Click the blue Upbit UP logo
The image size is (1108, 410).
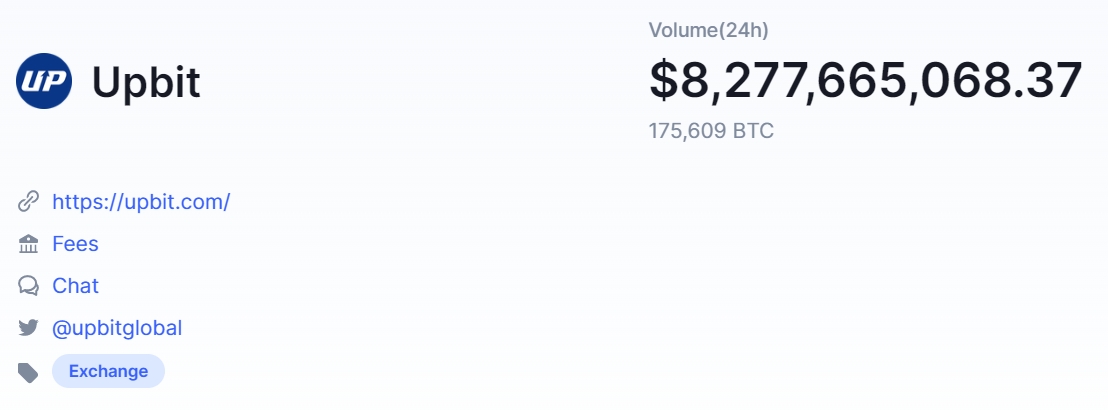(x=44, y=81)
